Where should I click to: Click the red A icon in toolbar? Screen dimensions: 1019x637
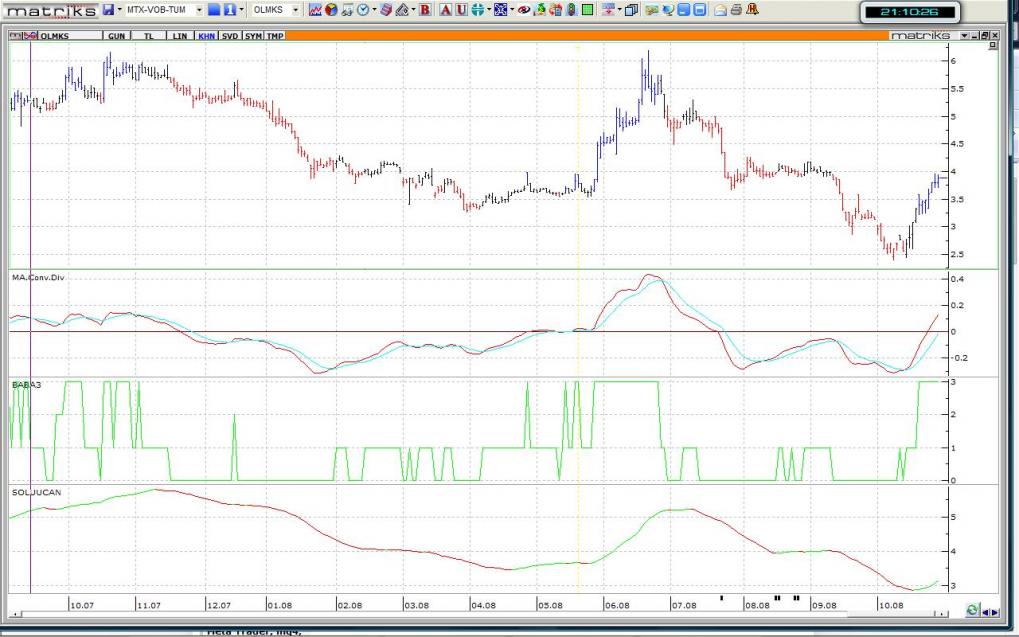pyautogui.click(x=445, y=10)
